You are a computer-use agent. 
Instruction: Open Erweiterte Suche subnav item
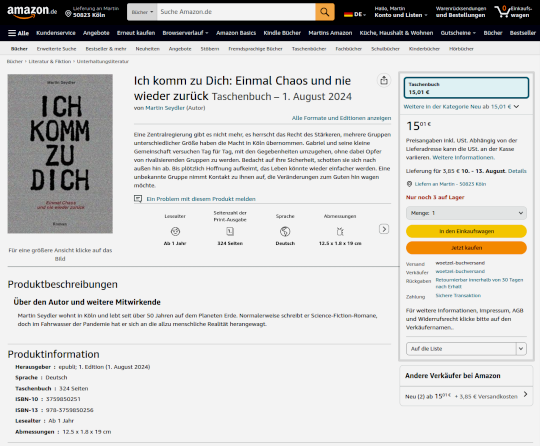click(x=56, y=49)
